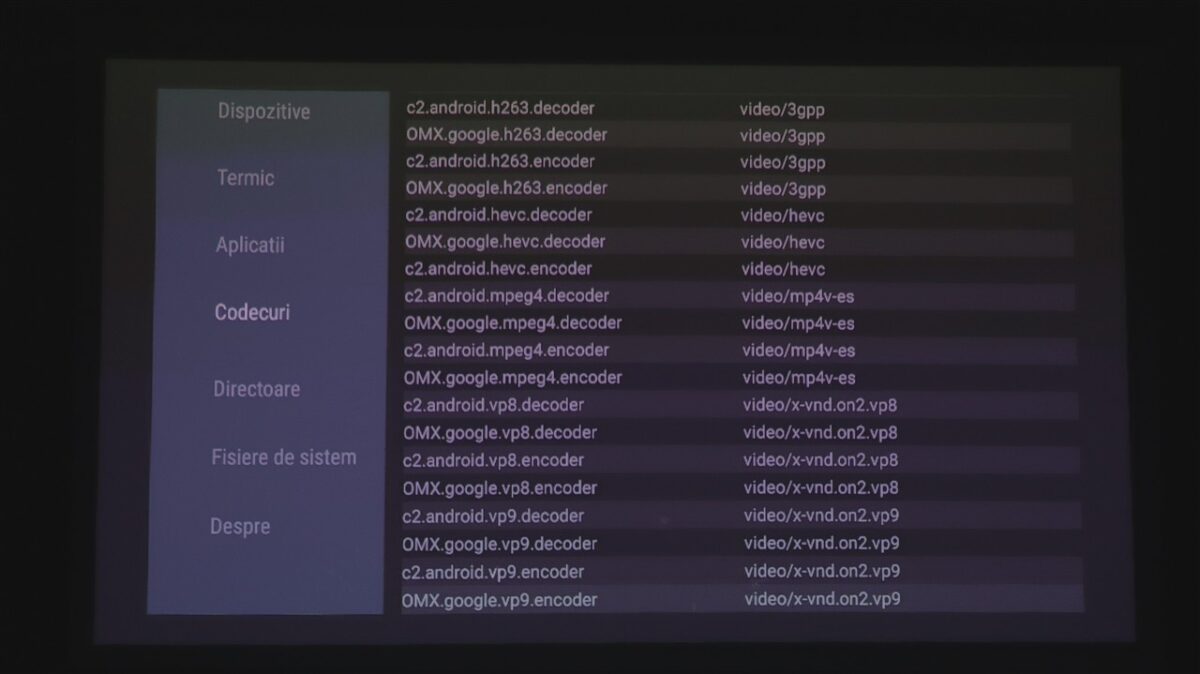Select the Despre menu item
1200x674 pixels.
pyautogui.click(x=240, y=526)
